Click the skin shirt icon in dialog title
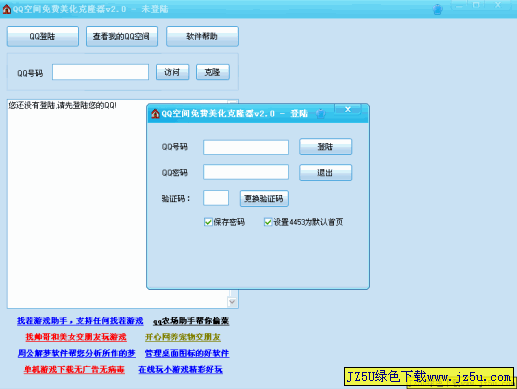The image size is (517, 389). (x=321, y=114)
